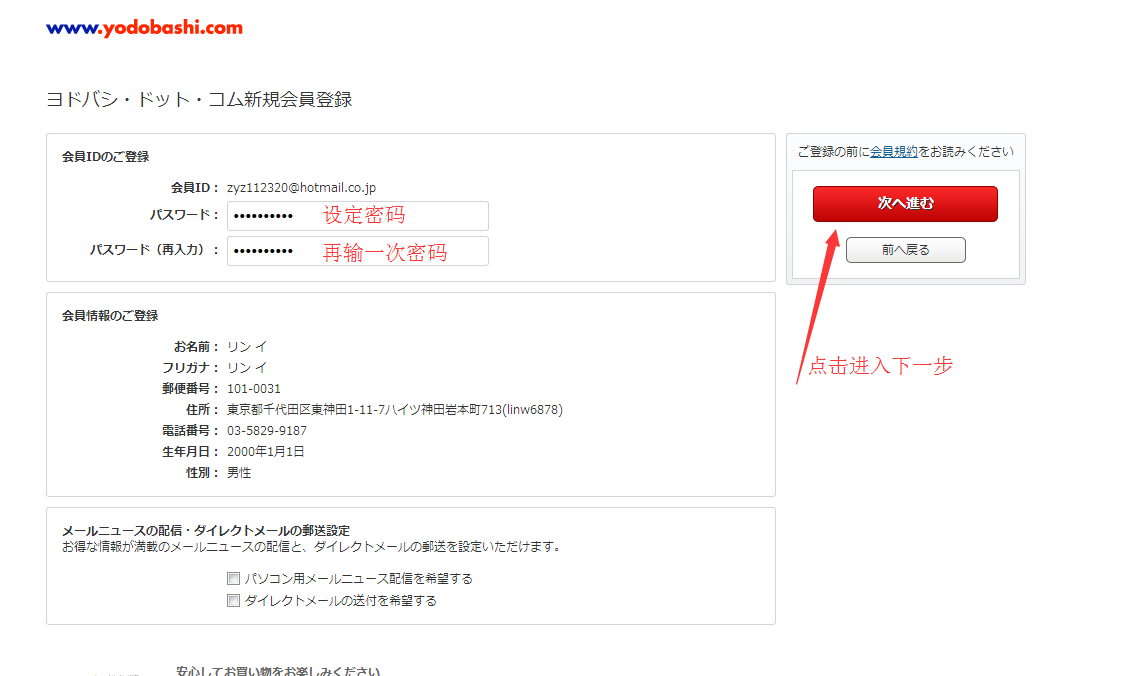Click the address text 東京都千代田区東神田1-11-7
The height and width of the screenshot is (676, 1133).
coord(306,410)
